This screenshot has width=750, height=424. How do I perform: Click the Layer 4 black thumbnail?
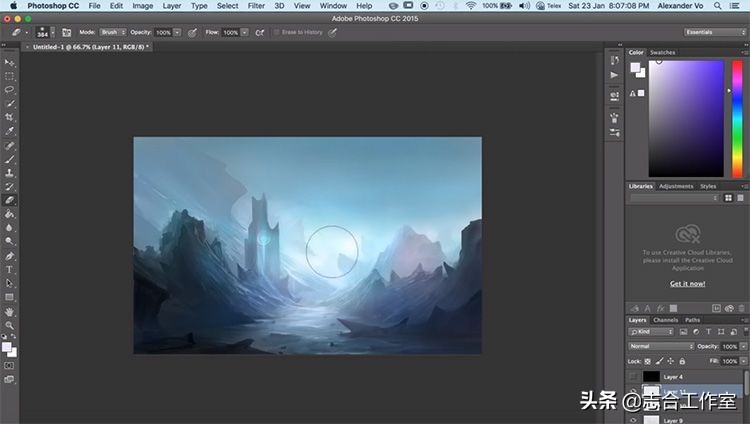point(651,377)
